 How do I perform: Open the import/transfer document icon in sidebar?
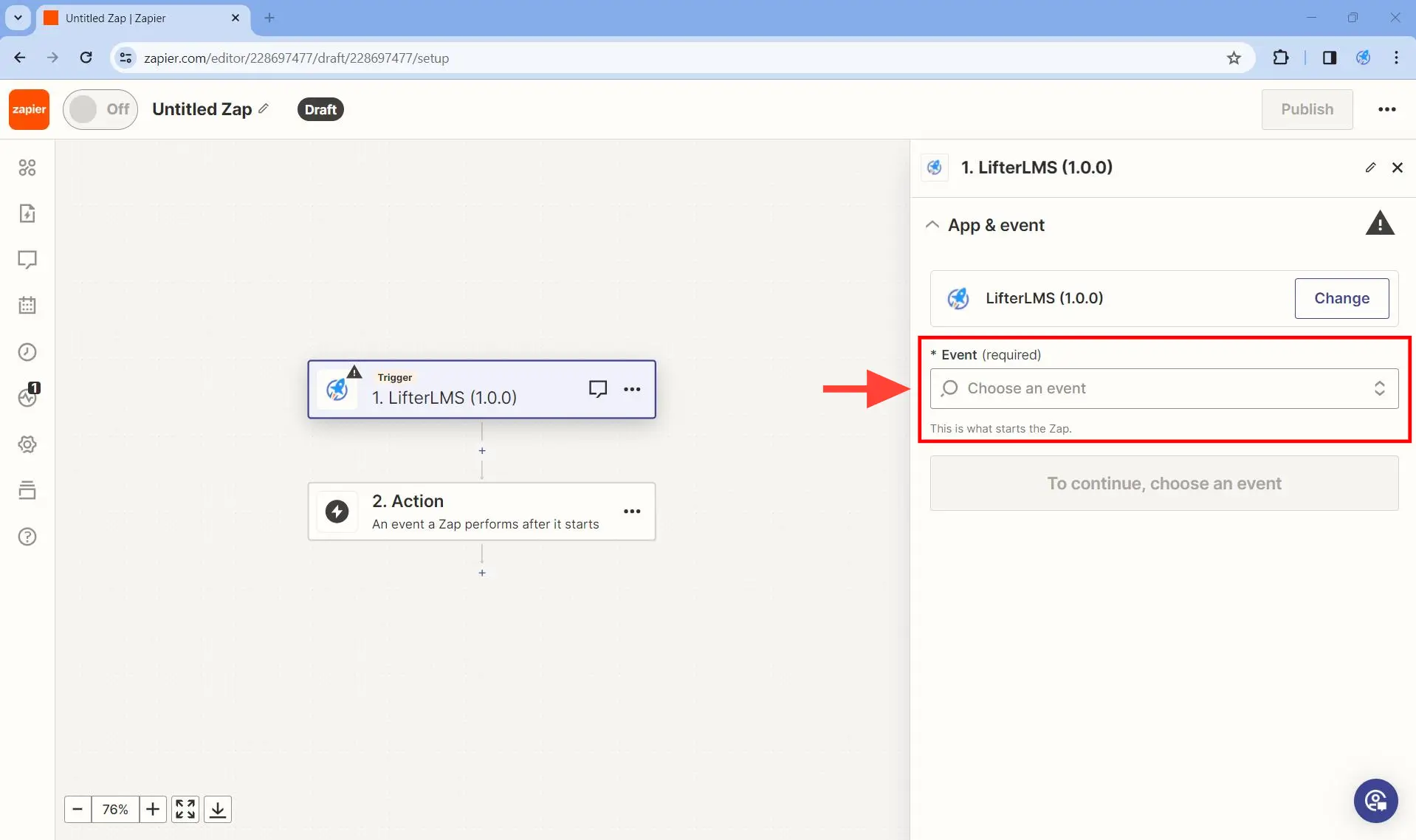[x=27, y=213]
